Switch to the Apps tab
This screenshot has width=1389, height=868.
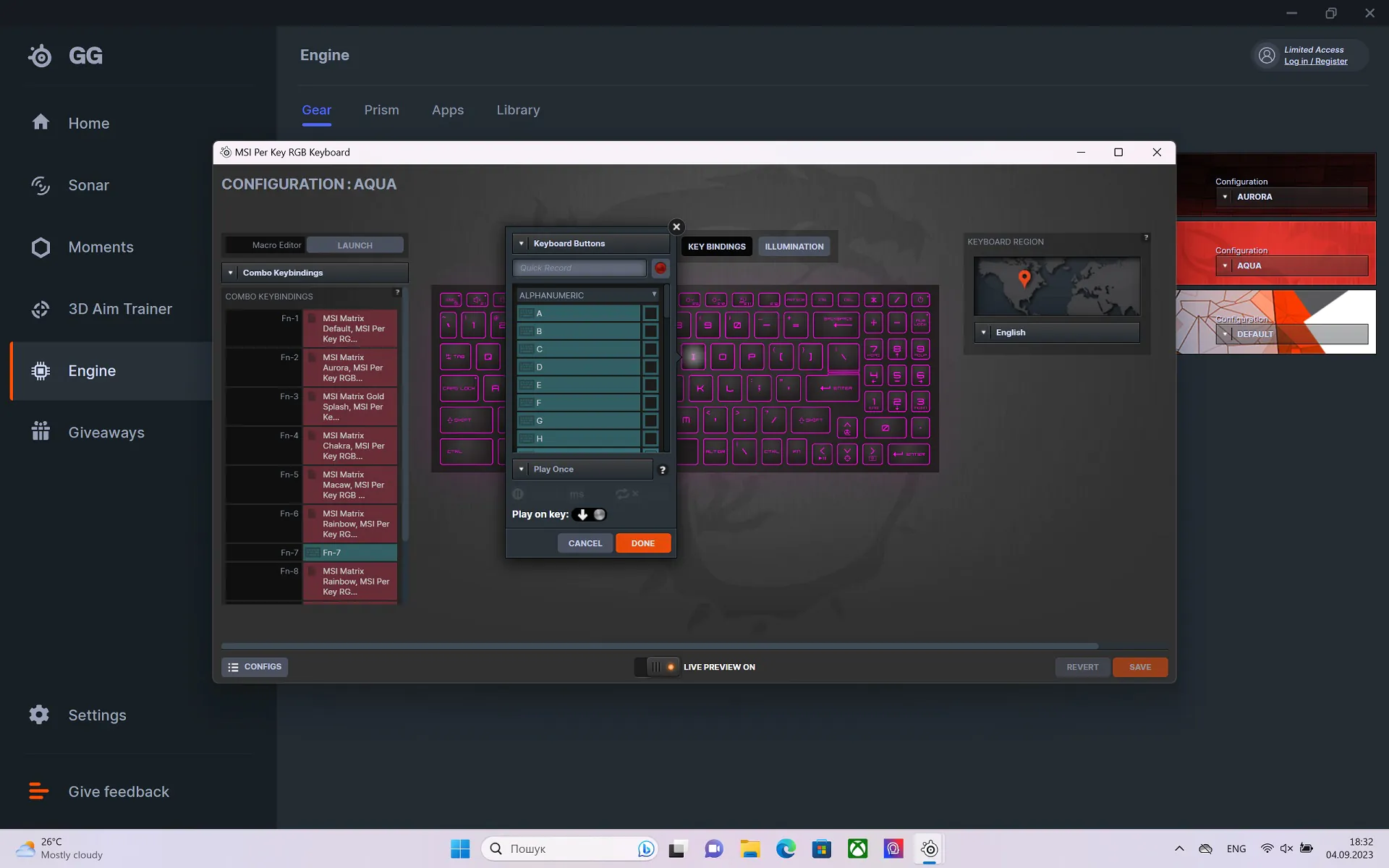coord(448,110)
